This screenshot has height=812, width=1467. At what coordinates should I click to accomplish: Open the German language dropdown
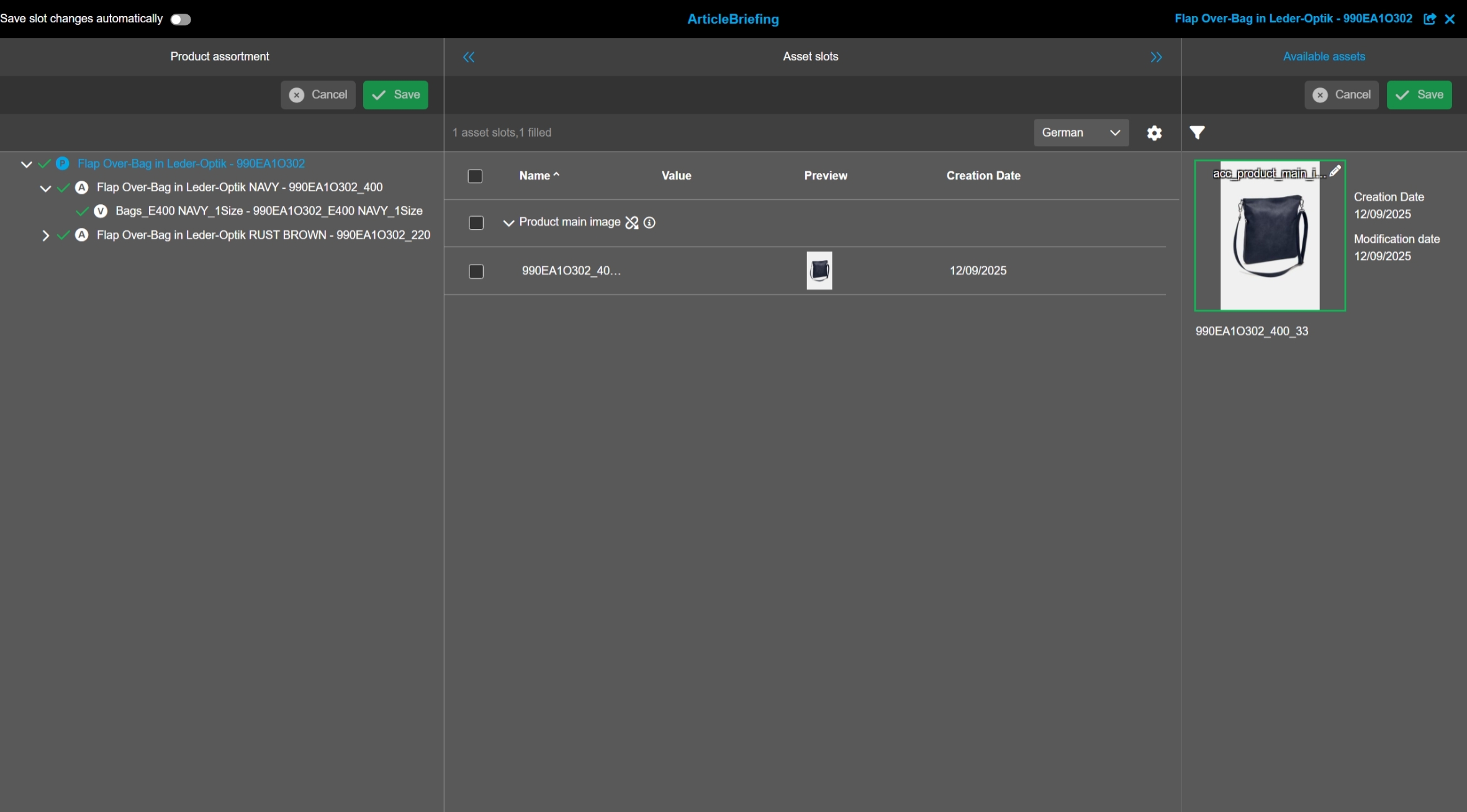(1081, 133)
